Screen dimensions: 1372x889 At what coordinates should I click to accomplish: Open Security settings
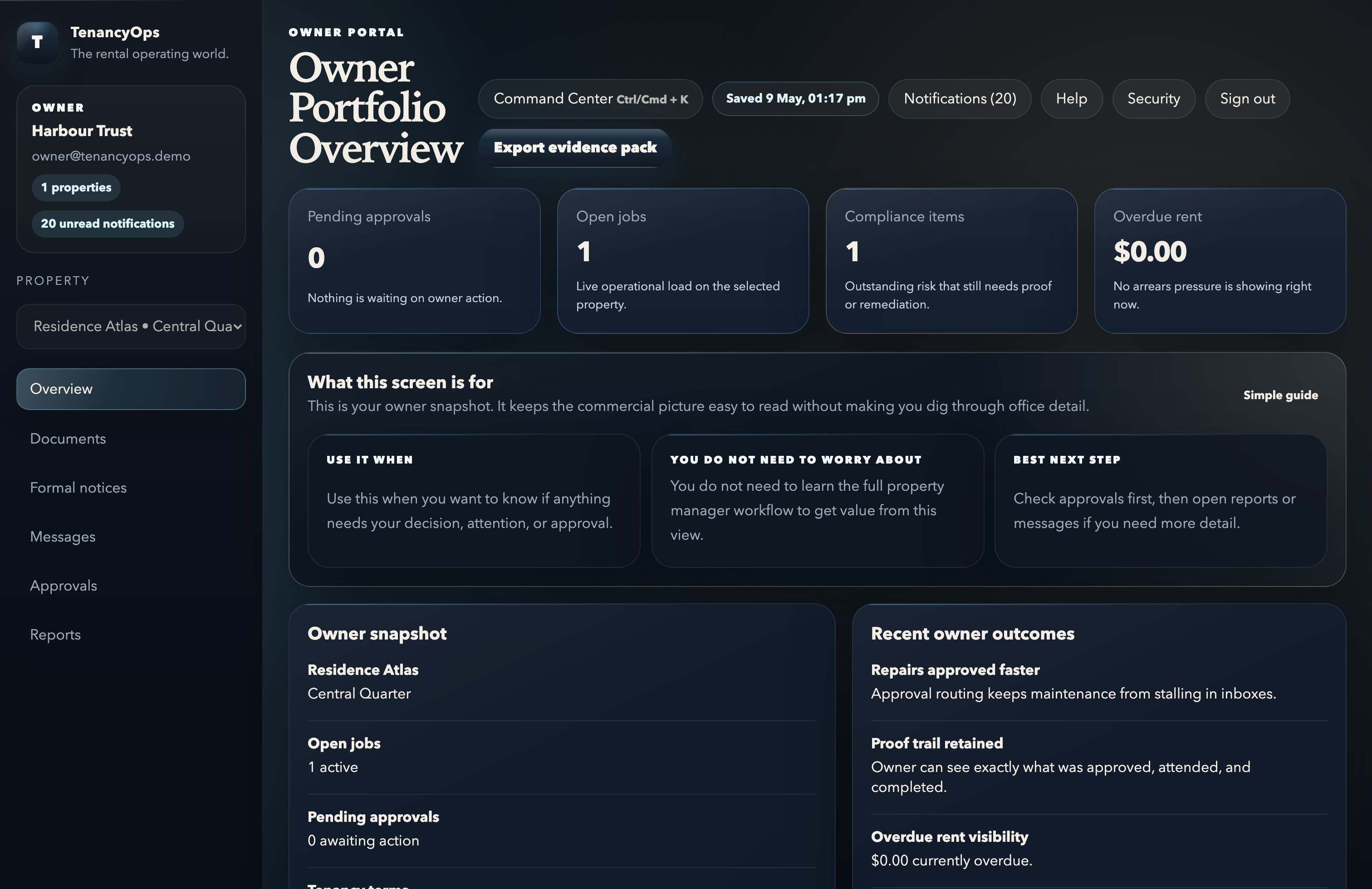[1153, 98]
